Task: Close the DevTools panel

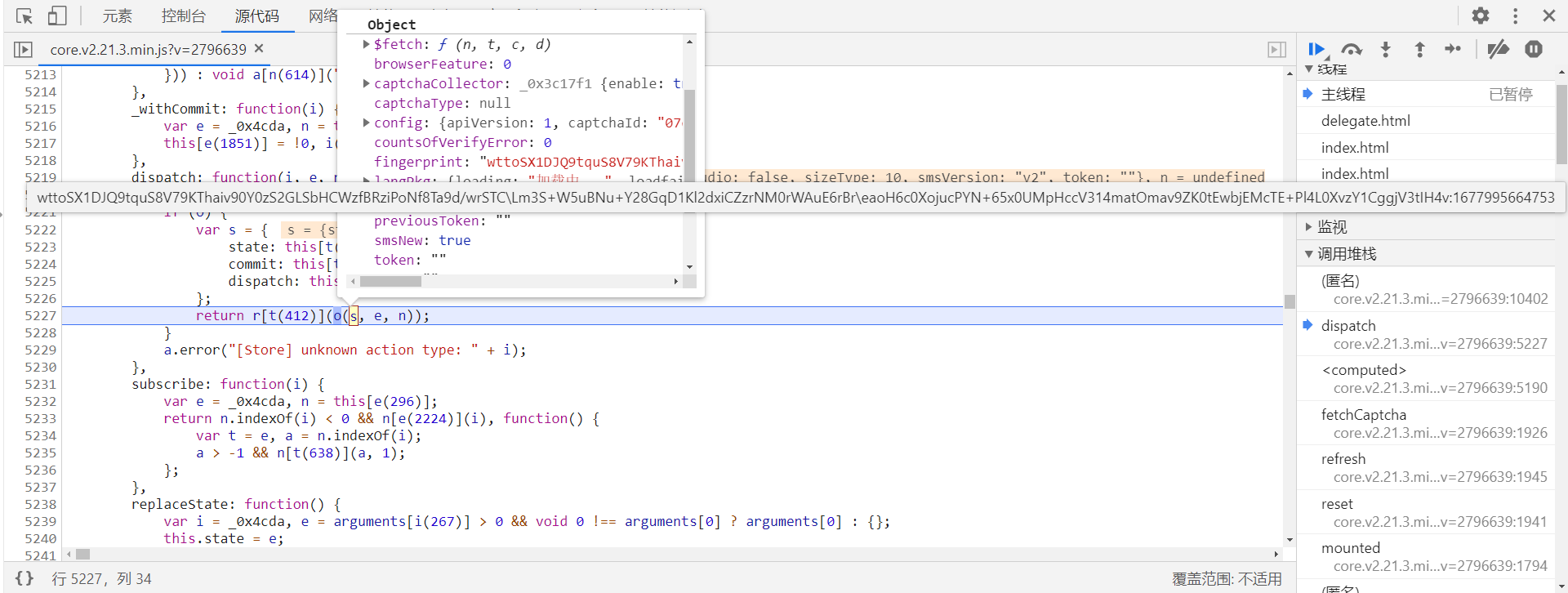Action: pyautogui.click(x=1549, y=16)
